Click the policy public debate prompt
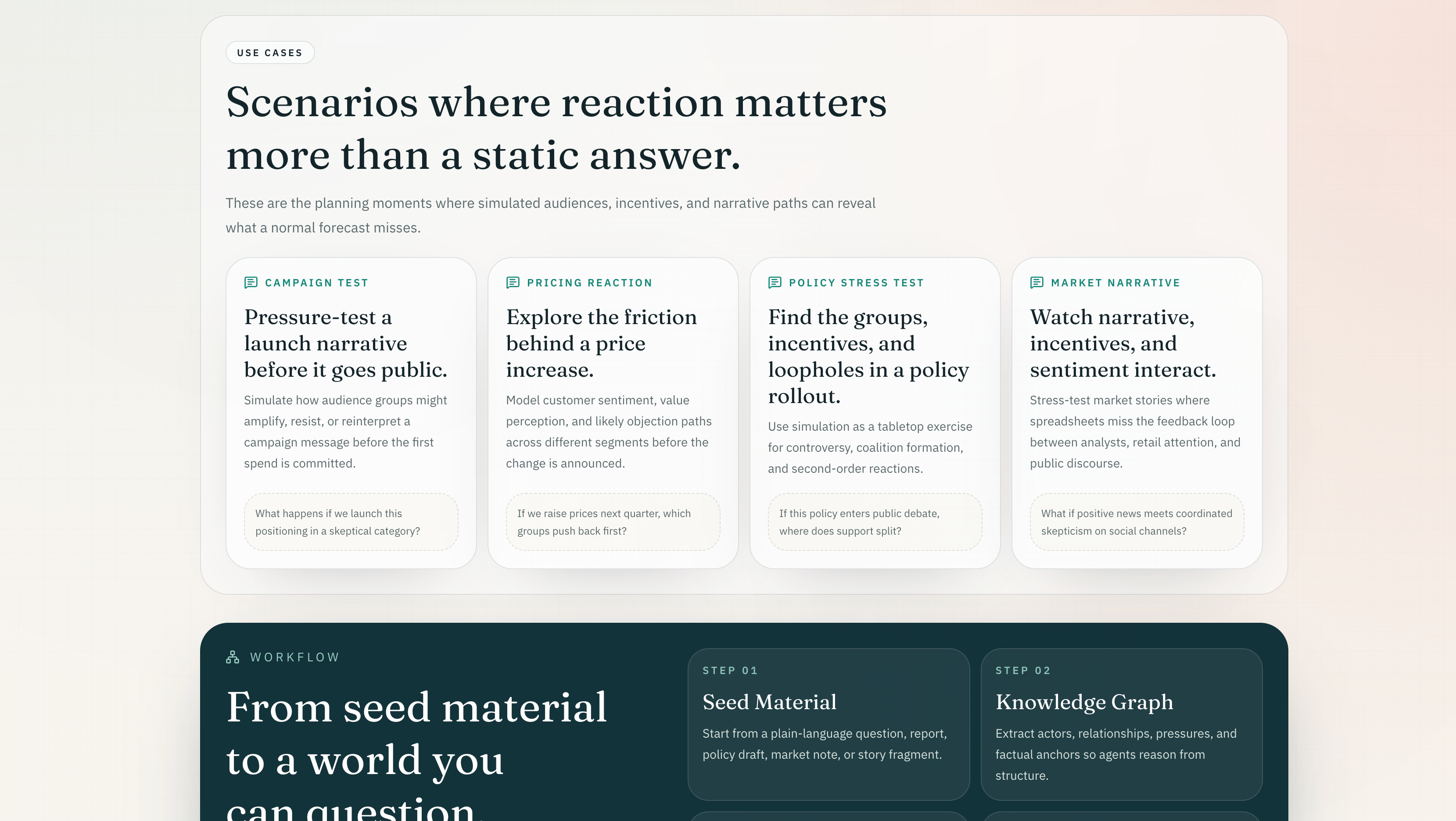 875,522
